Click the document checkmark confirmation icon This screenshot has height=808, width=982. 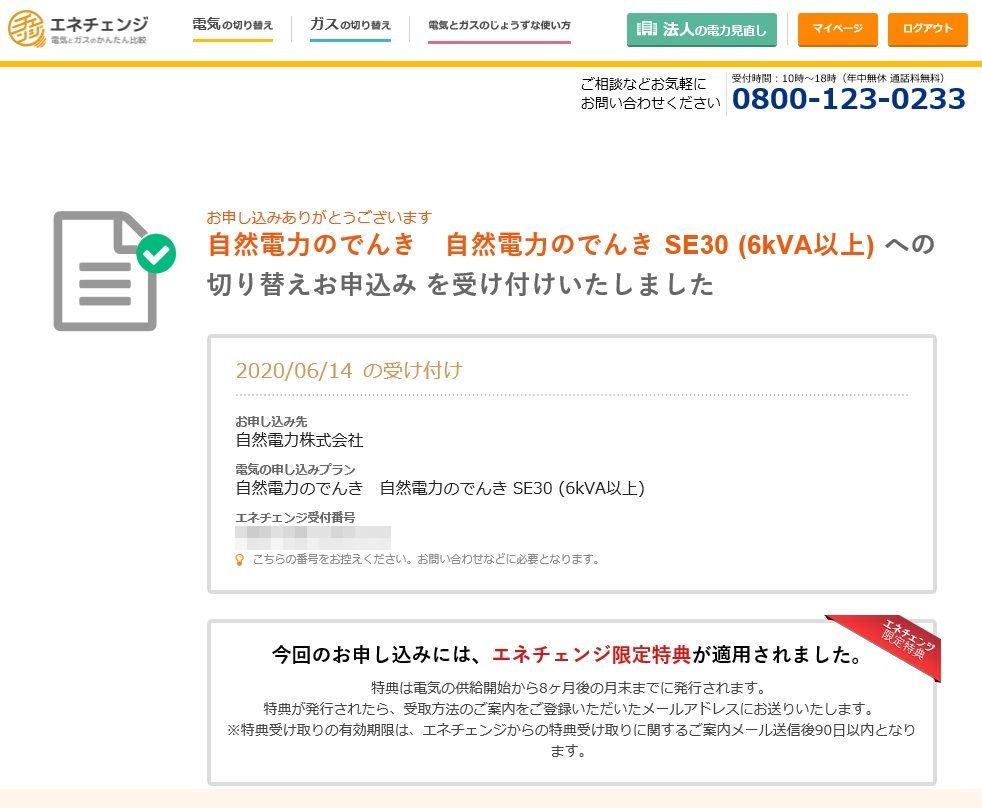click(x=115, y=271)
